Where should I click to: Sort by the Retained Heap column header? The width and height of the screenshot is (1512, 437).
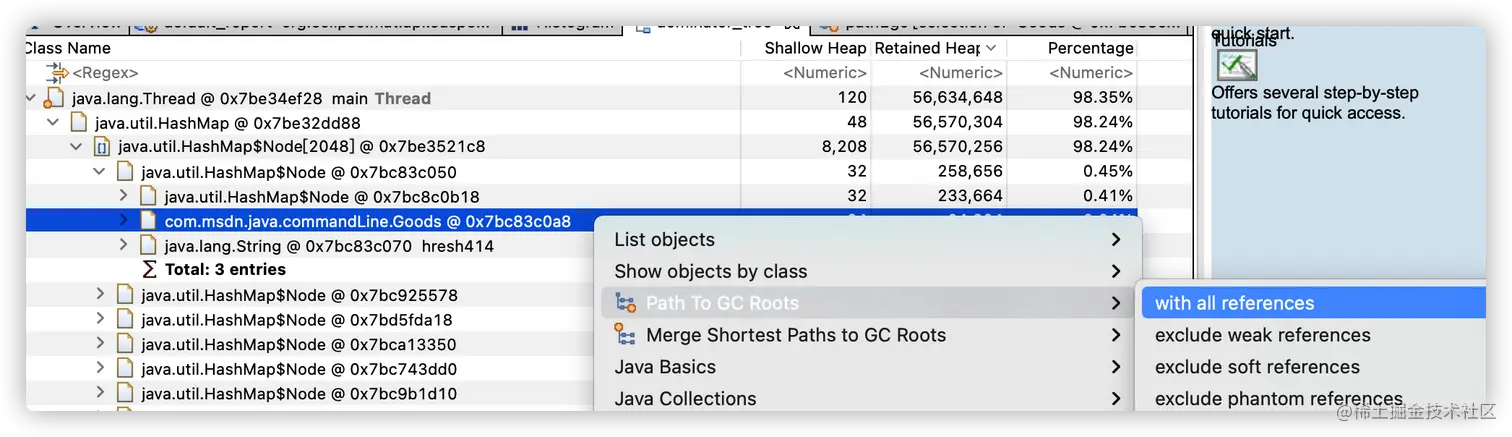(x=938, y=48)
